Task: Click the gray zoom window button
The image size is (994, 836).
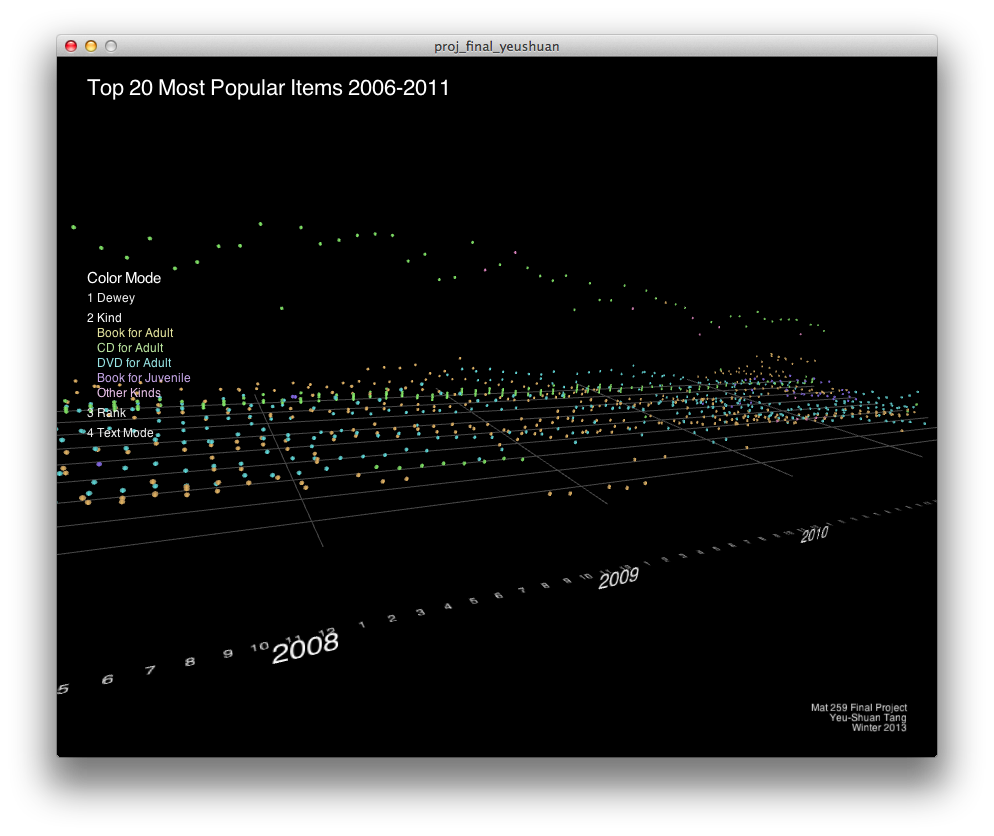Action: pyautogui.click(x=111, y=46)
